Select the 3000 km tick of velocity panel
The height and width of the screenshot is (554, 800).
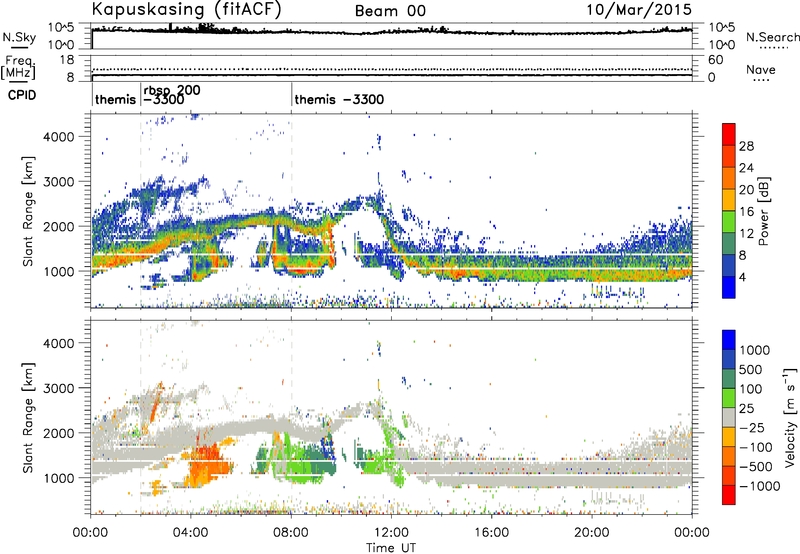click(59, 388)
